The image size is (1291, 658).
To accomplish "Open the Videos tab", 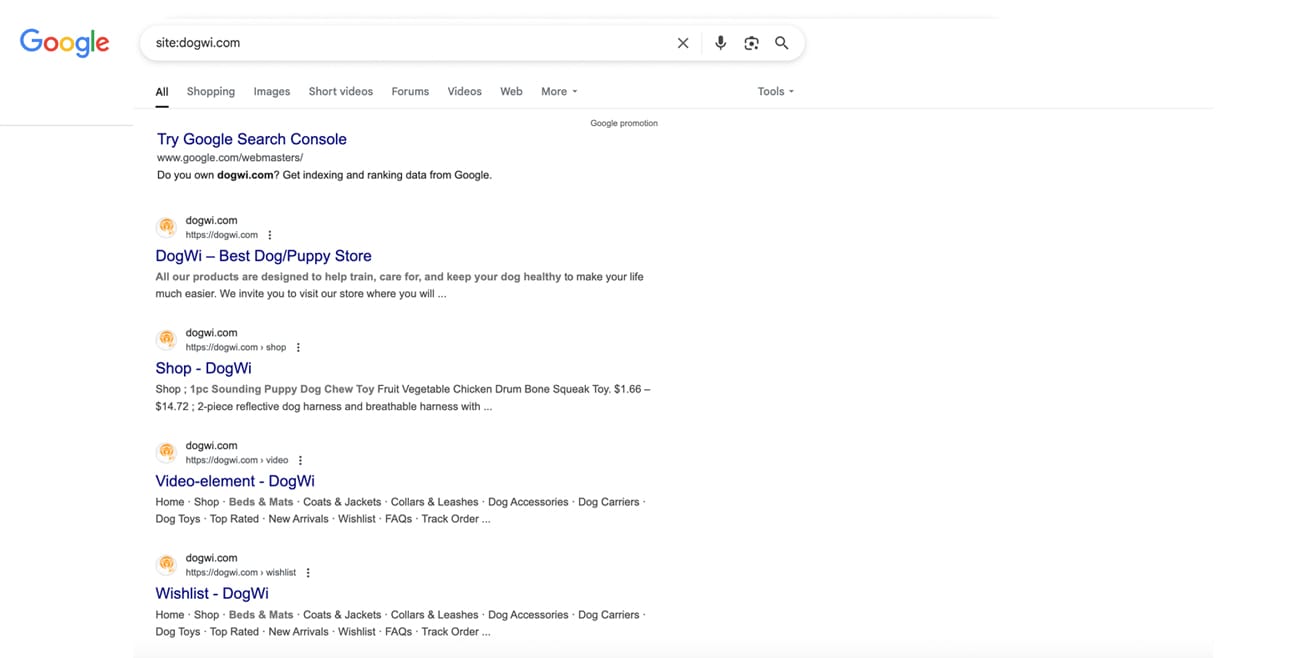I will tap(464, 91).
